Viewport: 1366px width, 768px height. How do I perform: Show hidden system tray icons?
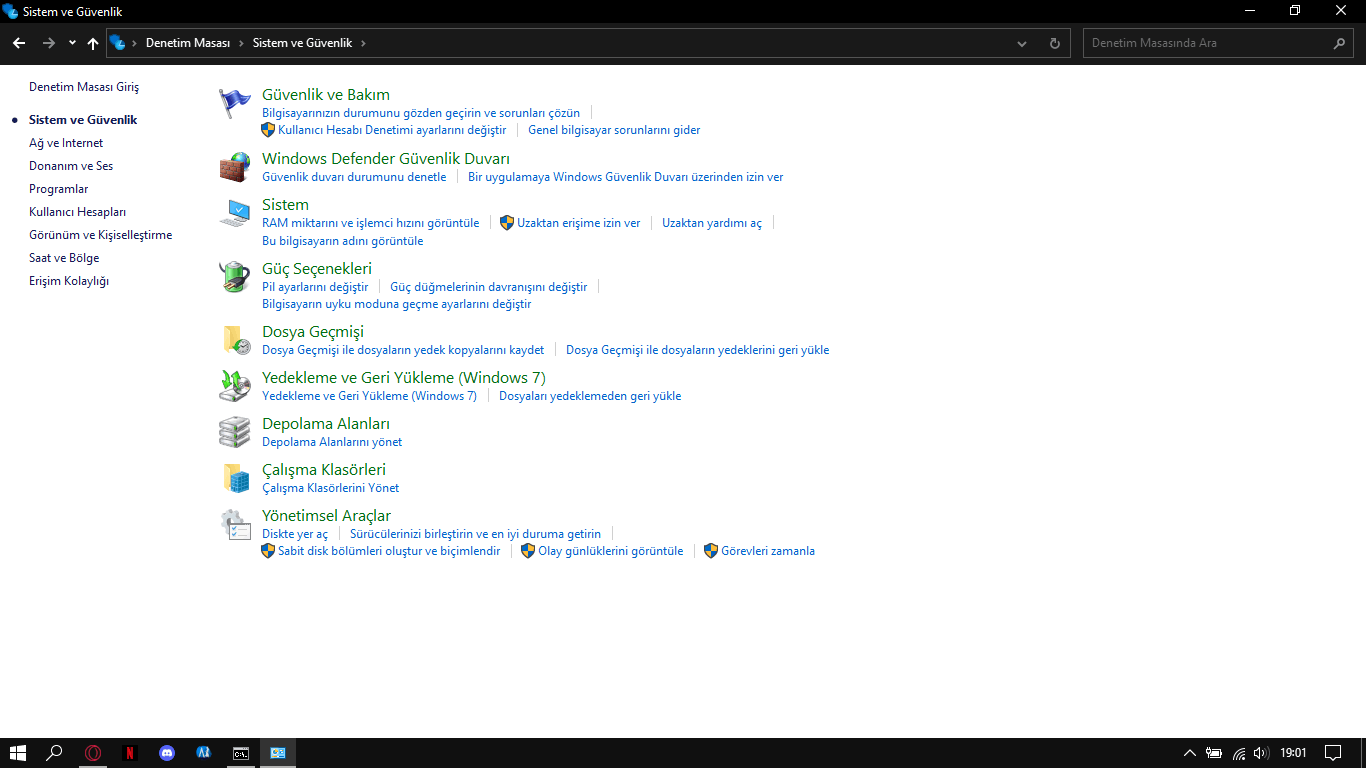click(1190, 753)
